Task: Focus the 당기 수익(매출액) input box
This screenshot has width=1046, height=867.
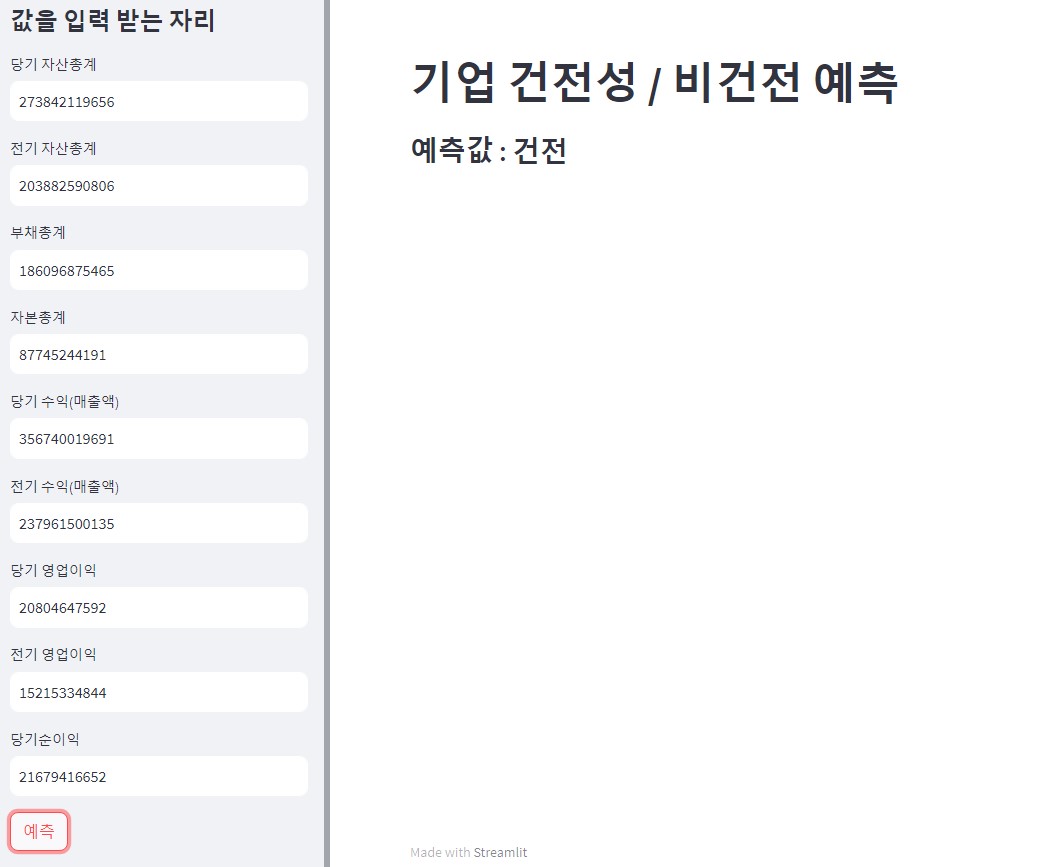Action: coord(159,439)
